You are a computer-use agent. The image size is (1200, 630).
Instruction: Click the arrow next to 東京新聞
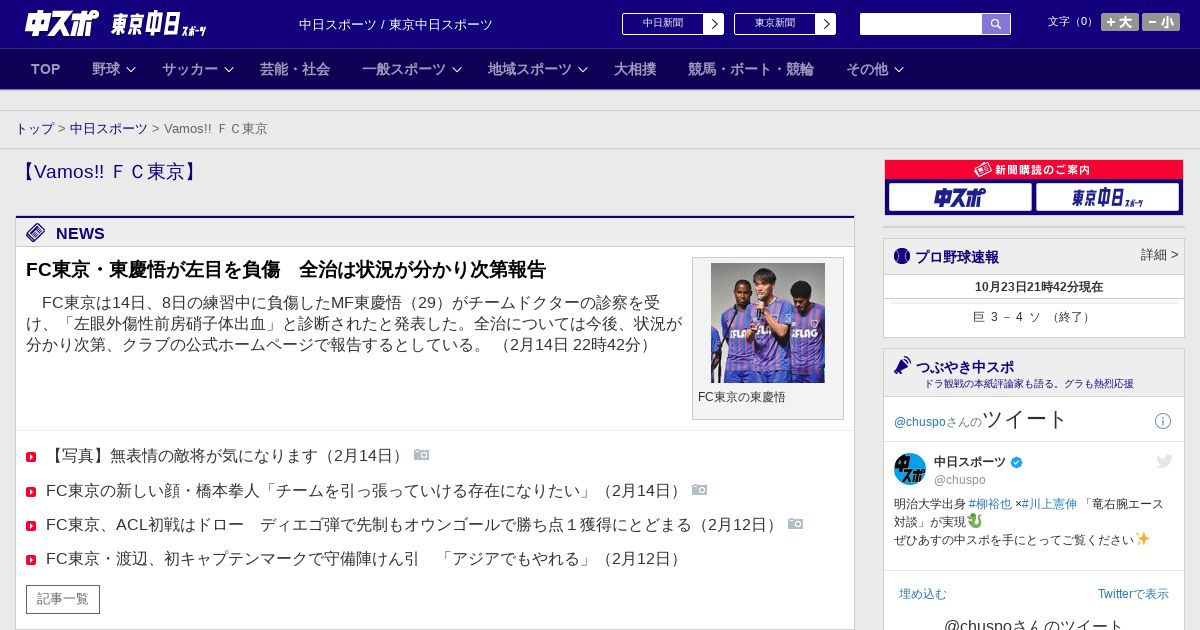[826, 24]
